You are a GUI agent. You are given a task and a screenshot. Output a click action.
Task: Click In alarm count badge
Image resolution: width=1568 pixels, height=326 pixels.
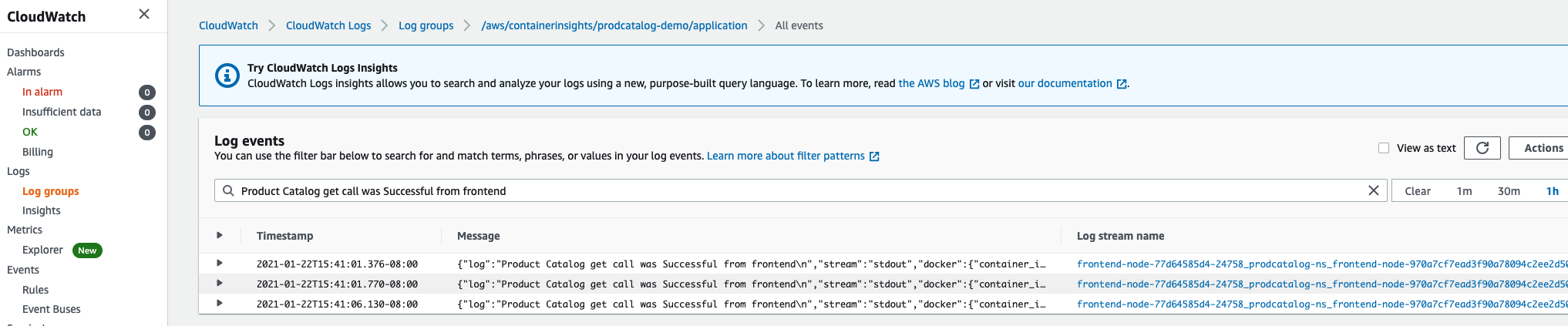coord(147,92)
